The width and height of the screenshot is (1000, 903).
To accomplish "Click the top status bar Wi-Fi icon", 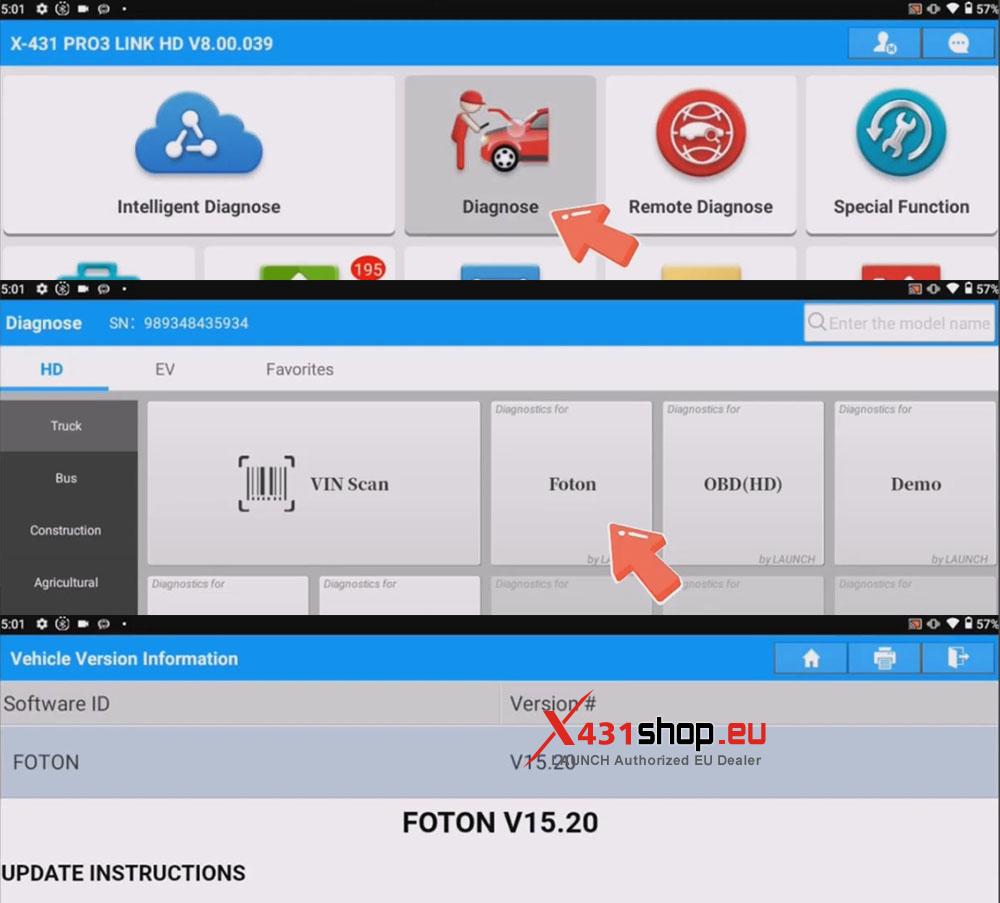I will click(952, 8).
